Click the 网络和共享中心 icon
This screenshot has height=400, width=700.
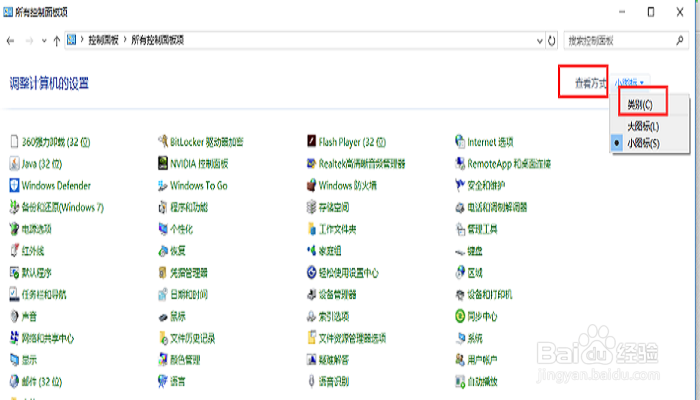point(14,338)
